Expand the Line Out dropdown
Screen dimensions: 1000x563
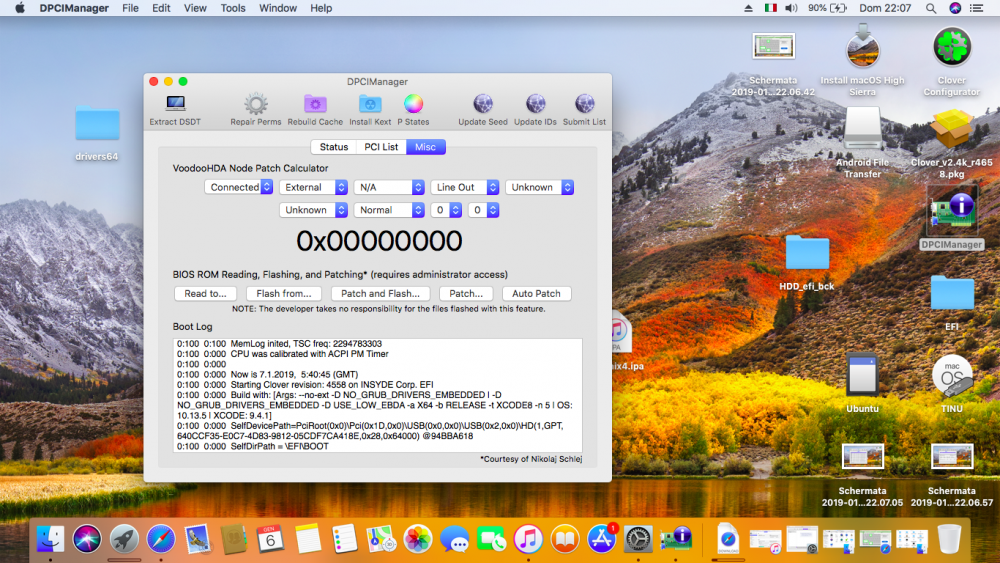click(464, 187)
